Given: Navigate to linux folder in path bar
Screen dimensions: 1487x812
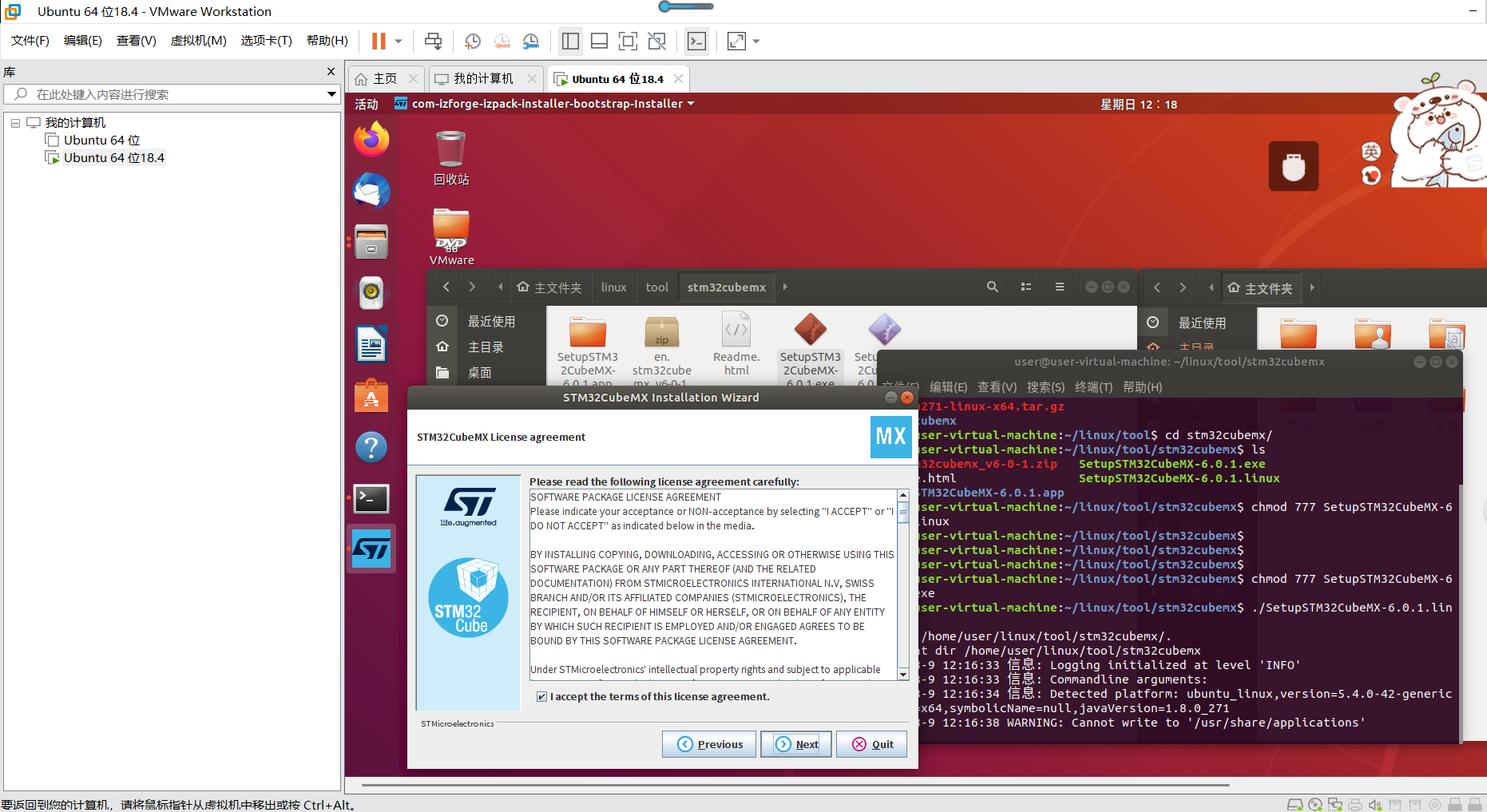Looking at the screenshot, I should click(x=613, y=287).
